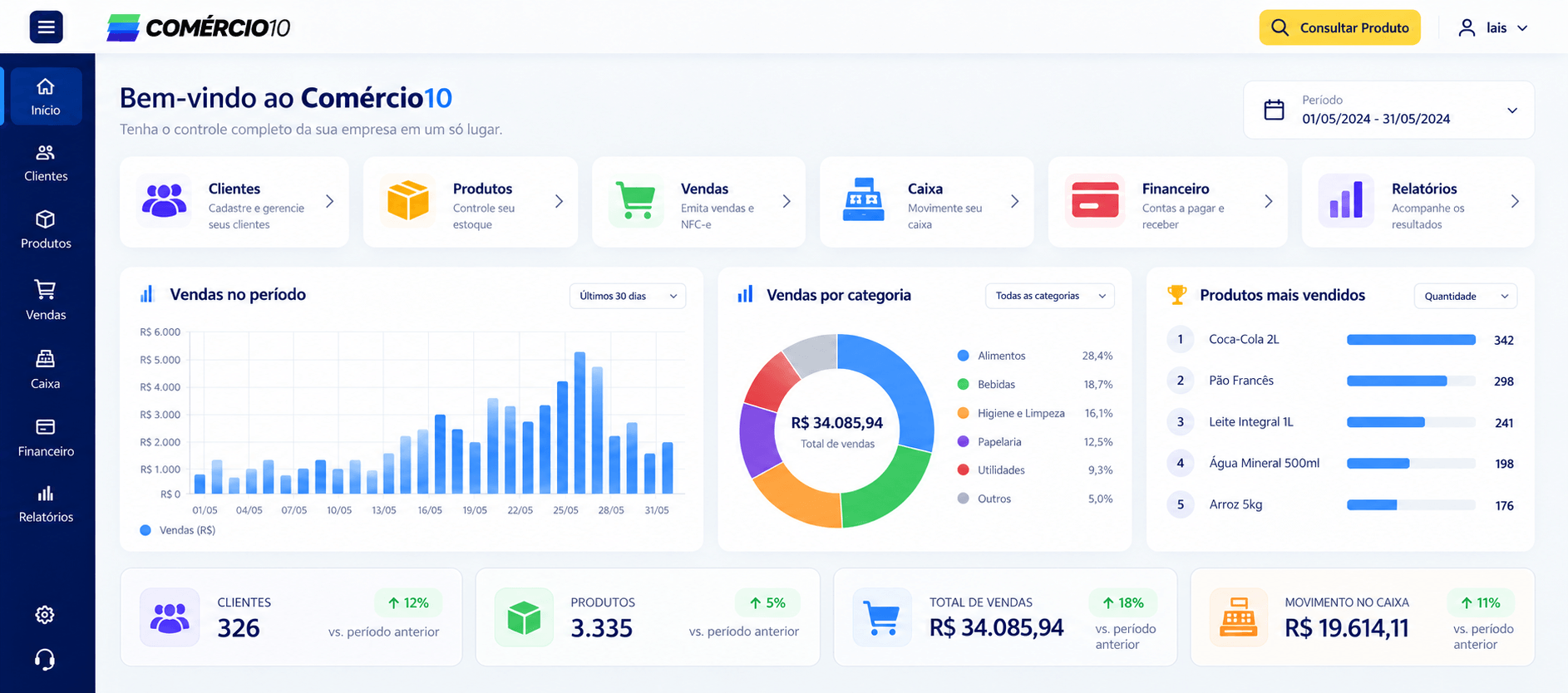Open settings via the gear icon

[45, 615]
